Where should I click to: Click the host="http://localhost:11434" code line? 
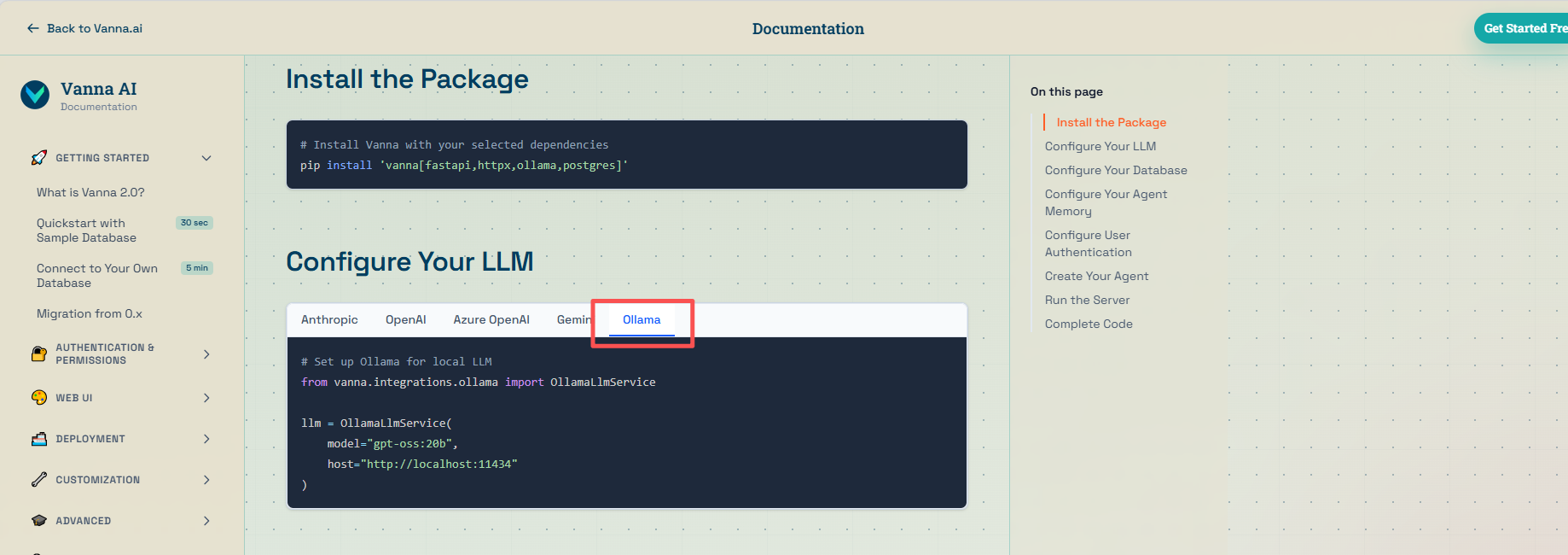click(422, 464)
